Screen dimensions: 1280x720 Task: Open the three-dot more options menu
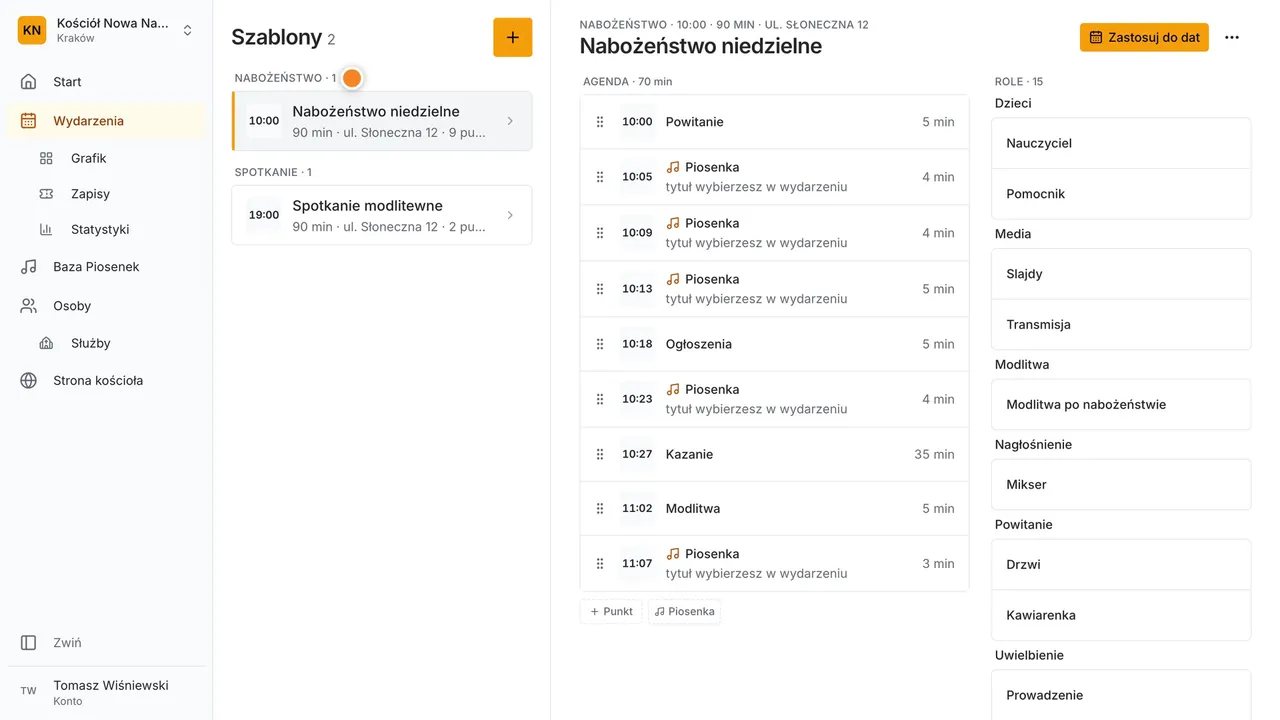(x=1232, y=37)
